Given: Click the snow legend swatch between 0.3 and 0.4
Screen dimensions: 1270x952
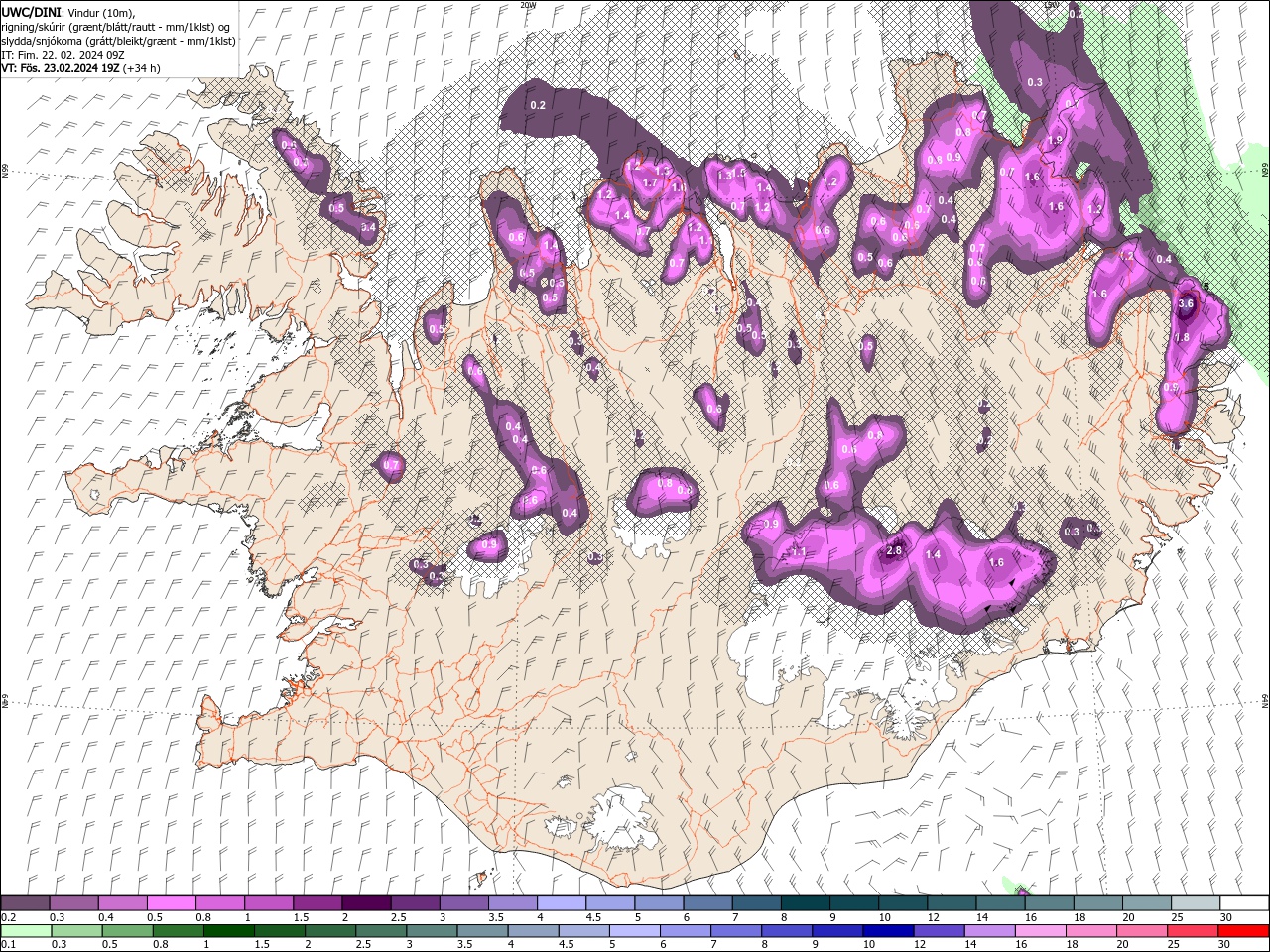Looking at the screenshot, I should click(x=73, y=902).
